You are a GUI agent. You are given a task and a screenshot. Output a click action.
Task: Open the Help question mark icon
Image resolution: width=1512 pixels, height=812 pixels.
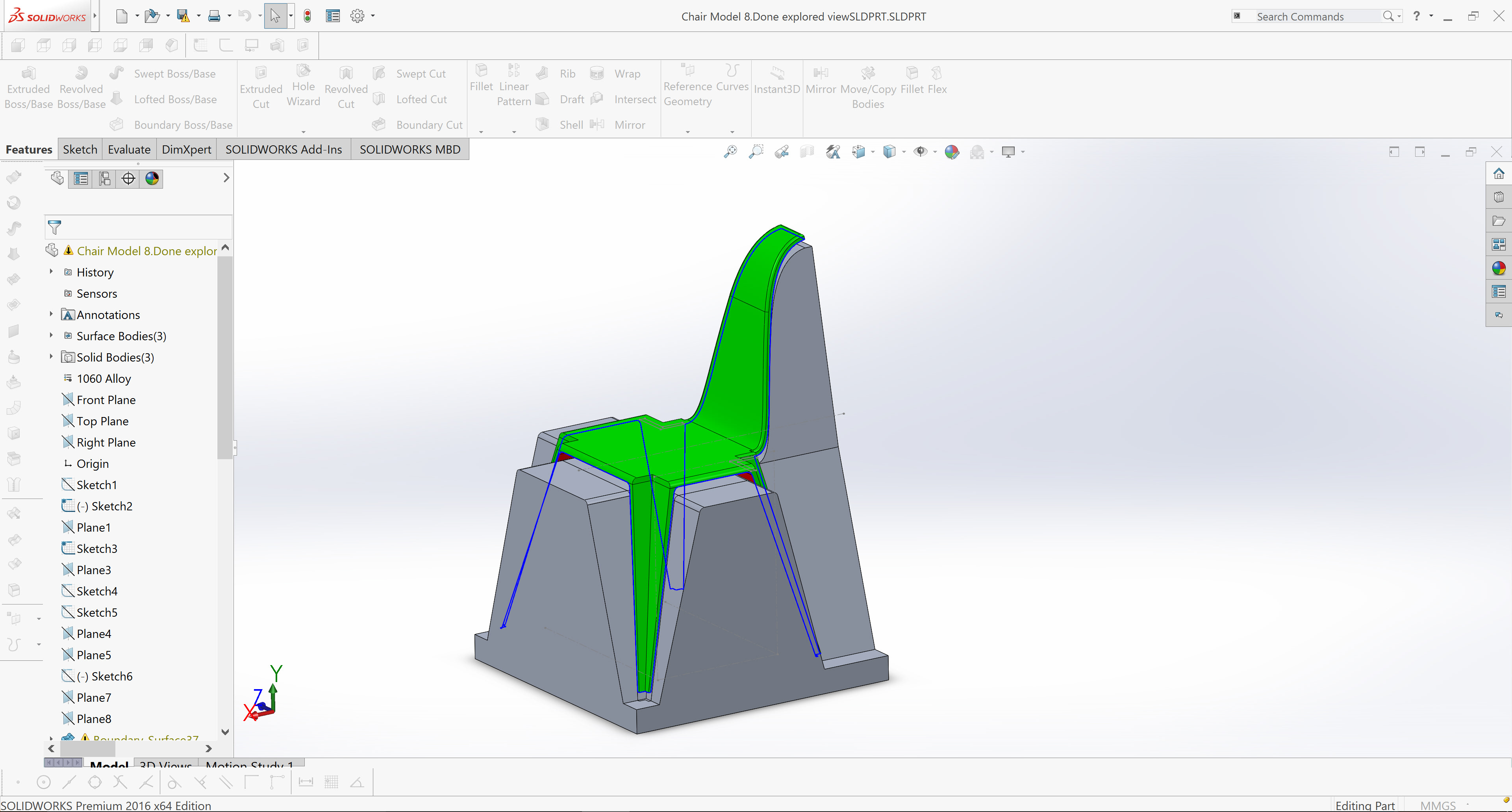pyautogui.click(x=1416, y=16)
